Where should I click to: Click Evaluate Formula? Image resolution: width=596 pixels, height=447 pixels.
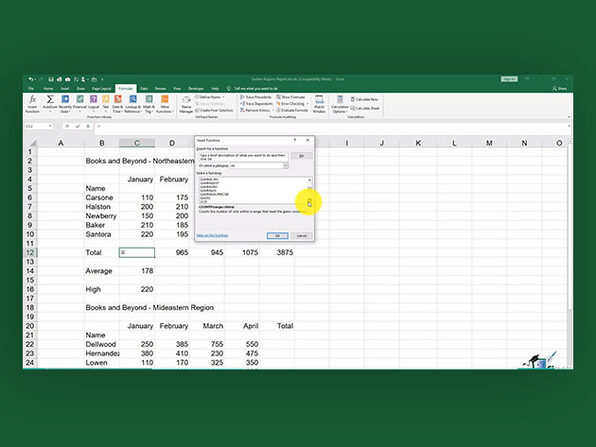(x=292, y=110)
